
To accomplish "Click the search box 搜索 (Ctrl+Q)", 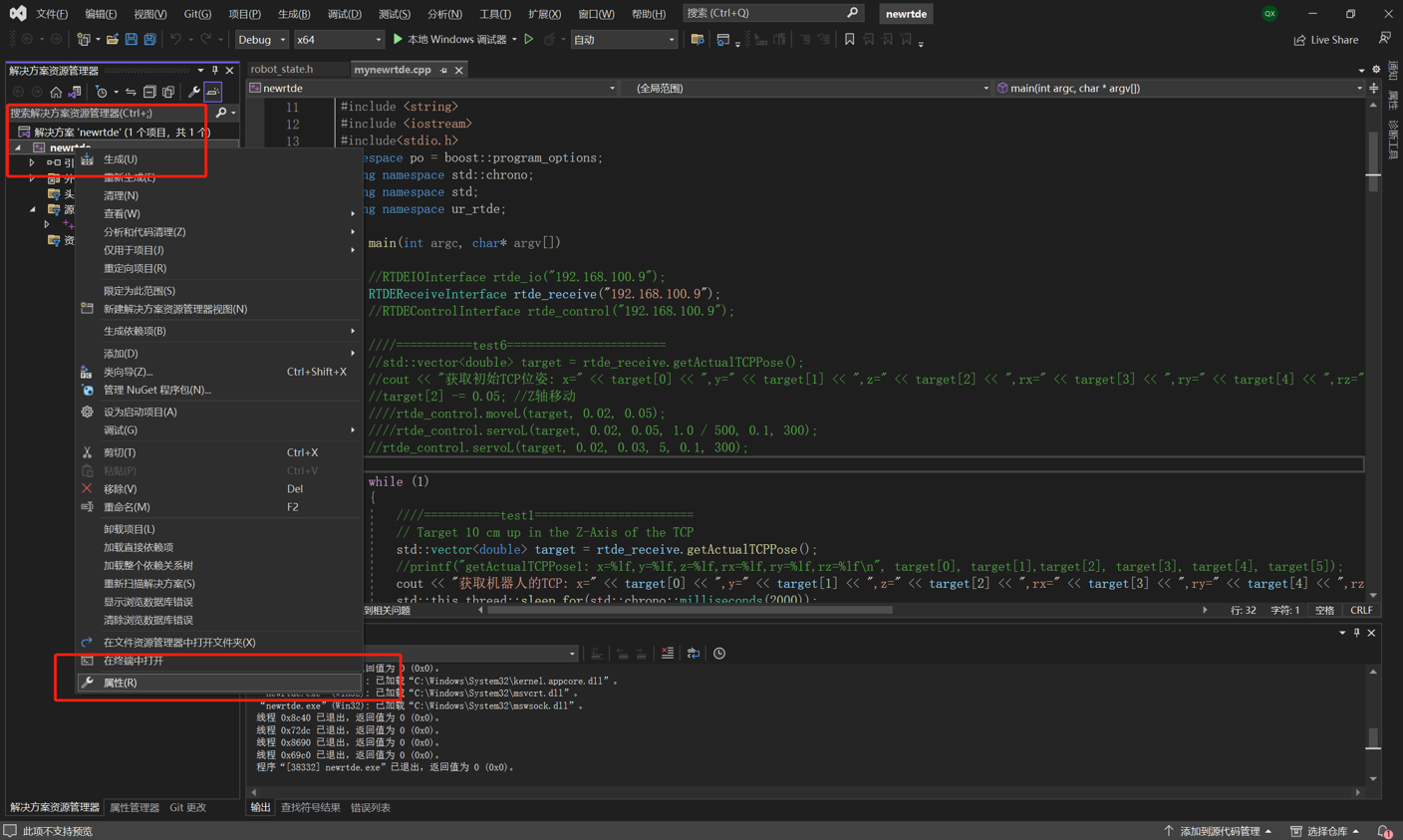I will 767,14.
